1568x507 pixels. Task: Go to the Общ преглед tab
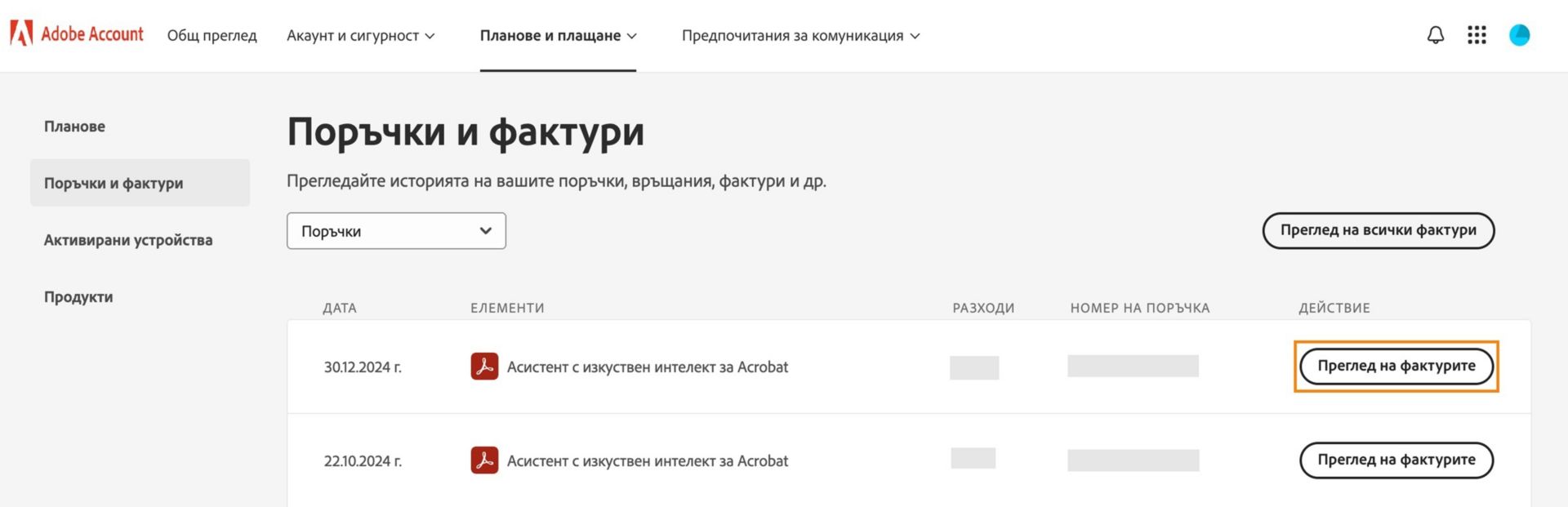pos(212,36)
